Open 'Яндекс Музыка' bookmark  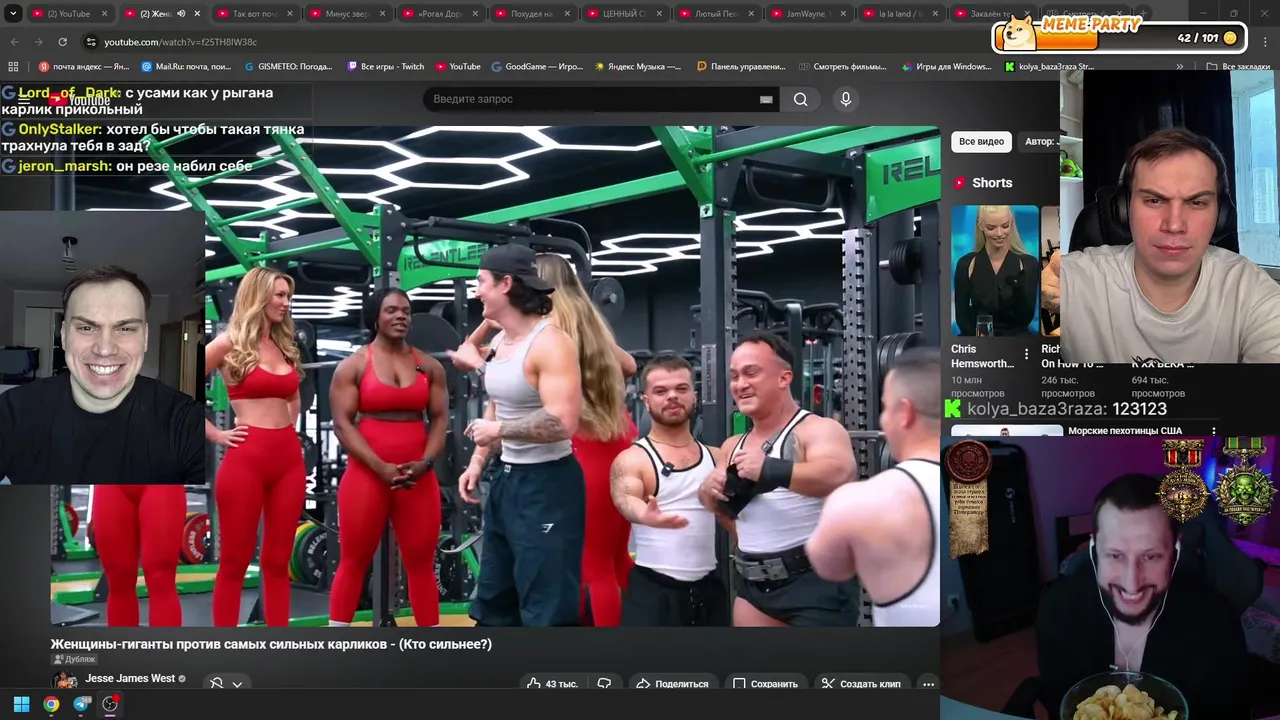(x=638, y=67)
